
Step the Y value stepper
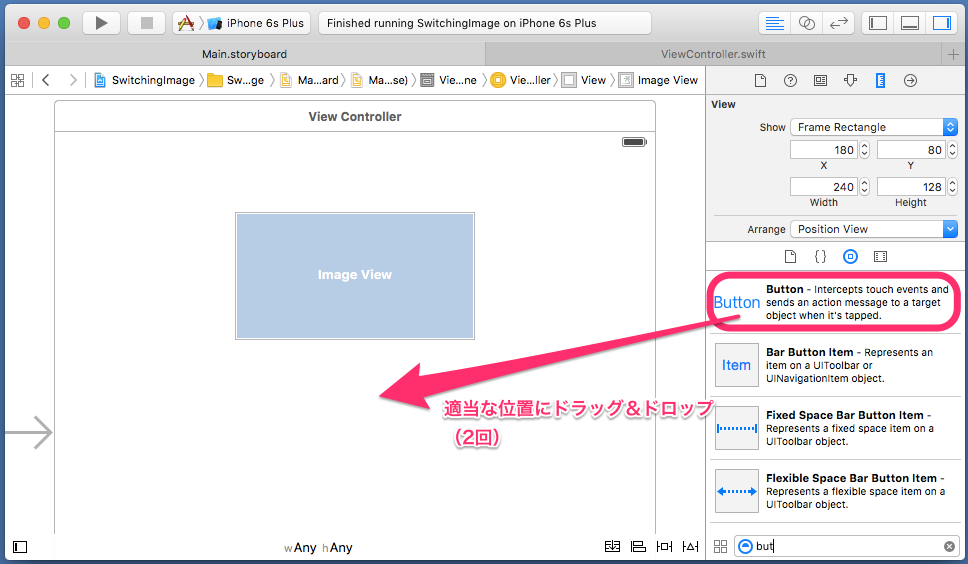click(952, 150)
